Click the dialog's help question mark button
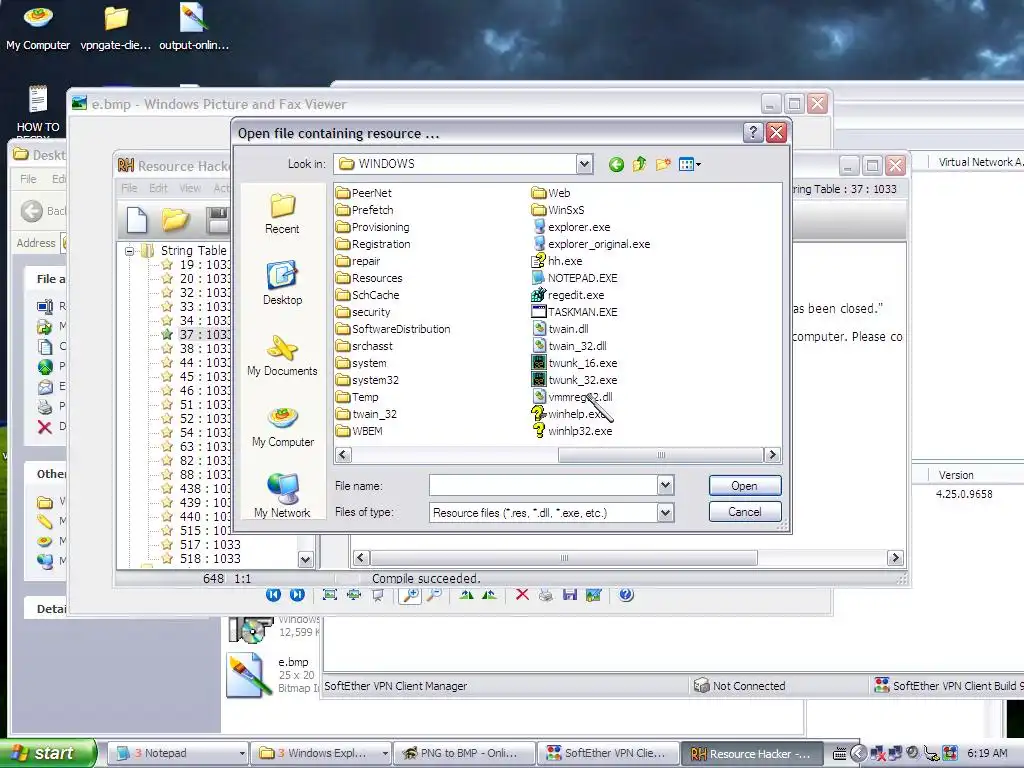 click(x=753, y=133)
